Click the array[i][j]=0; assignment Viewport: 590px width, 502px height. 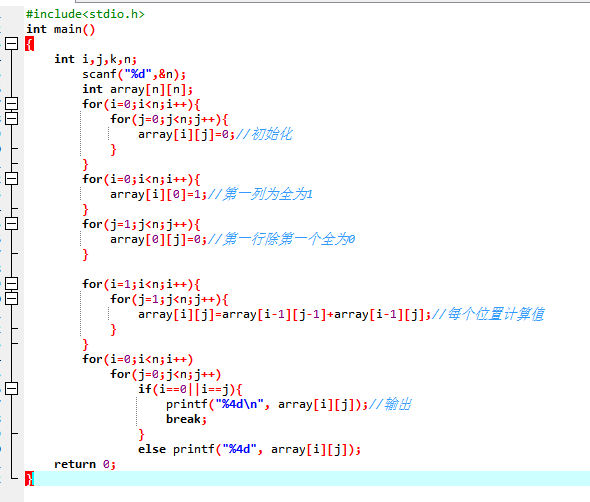click(186, 134)
